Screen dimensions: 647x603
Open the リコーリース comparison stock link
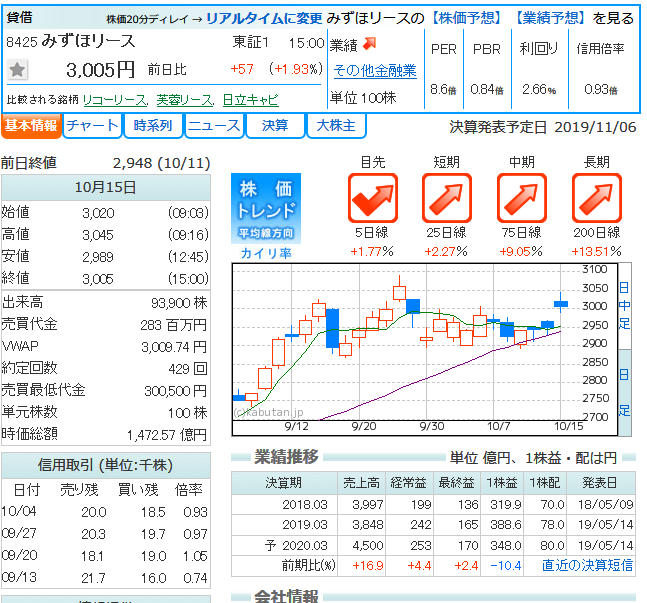tap(115, 100)
